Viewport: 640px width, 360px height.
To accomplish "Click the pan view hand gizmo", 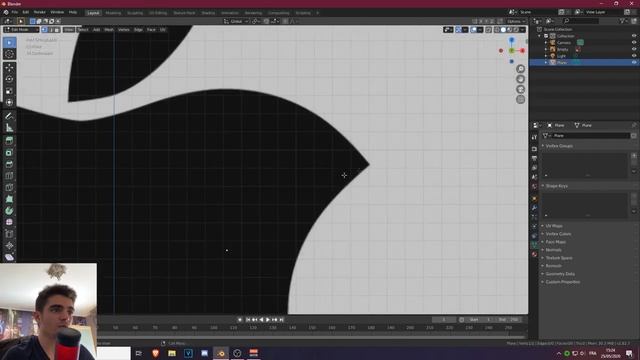I will [x=520, y=79].
